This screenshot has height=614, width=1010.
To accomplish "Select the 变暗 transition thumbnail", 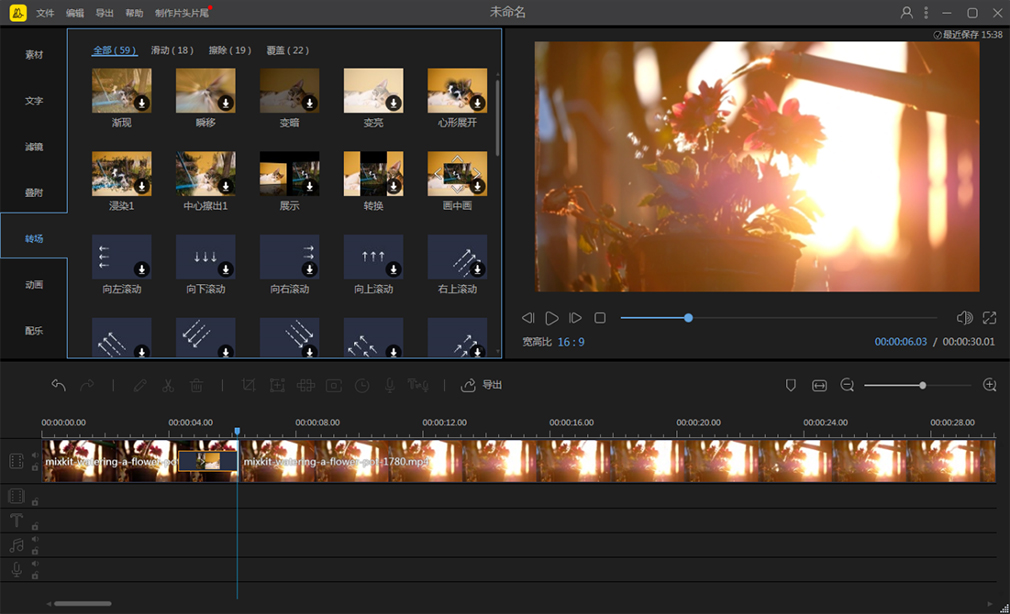I will (289, 90).
